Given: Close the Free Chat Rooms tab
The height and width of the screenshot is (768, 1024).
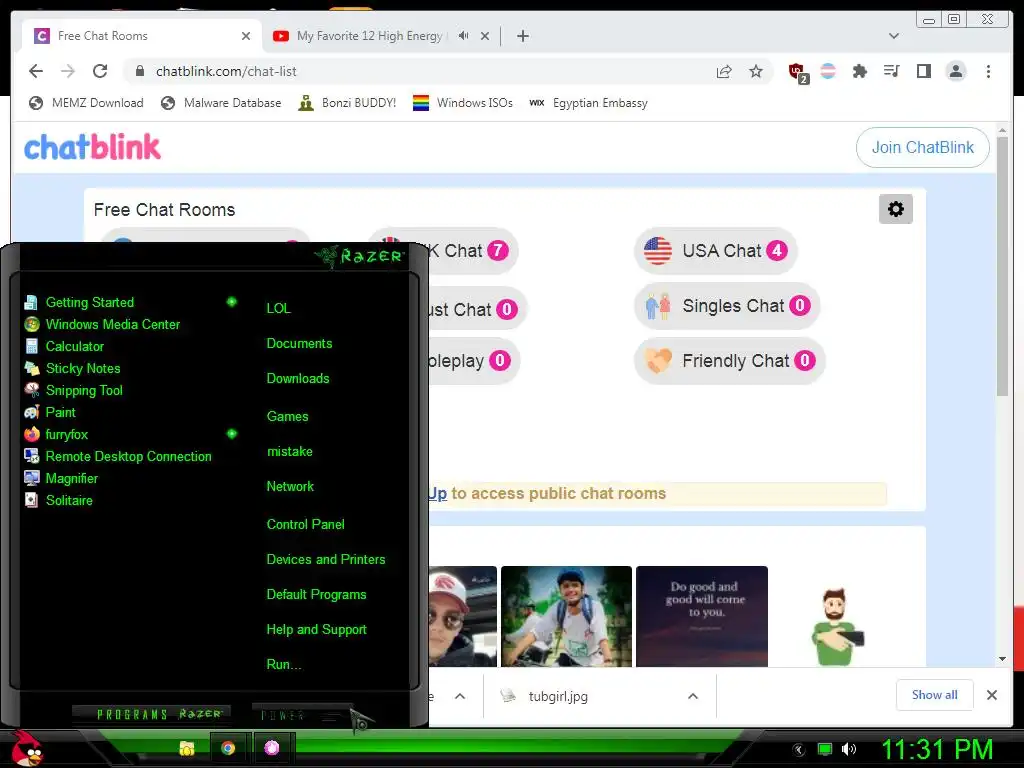Looking at the screenshot, I should point(246,36).
